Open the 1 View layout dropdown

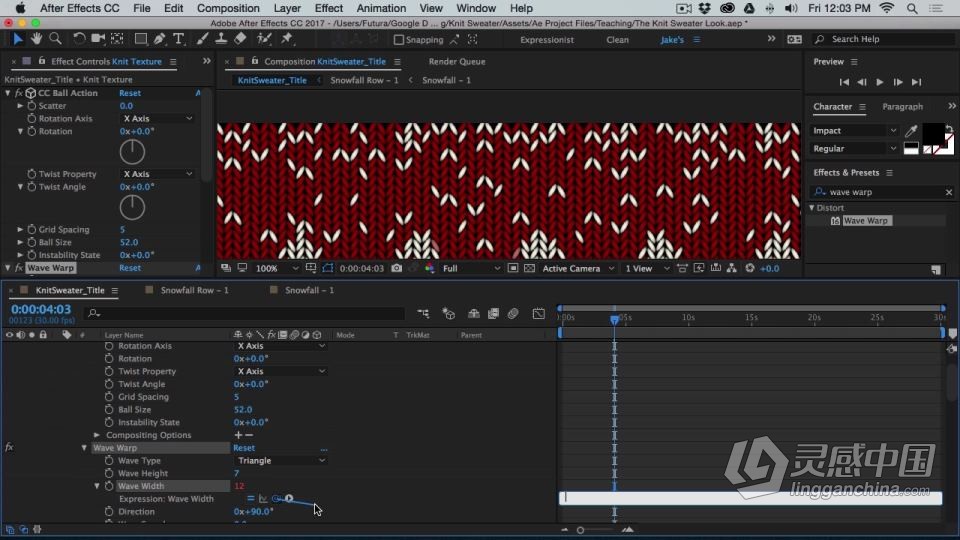(647, 268)
